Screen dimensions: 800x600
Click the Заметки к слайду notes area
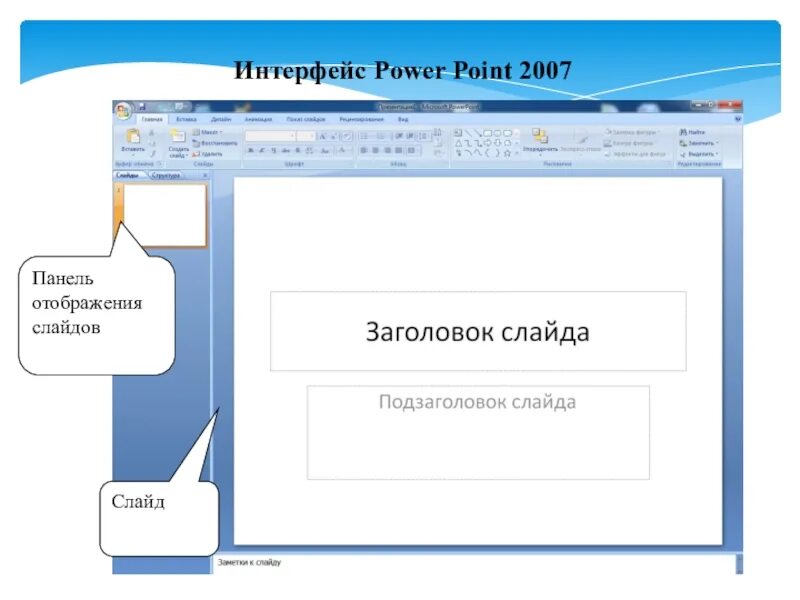pos(473,562)
